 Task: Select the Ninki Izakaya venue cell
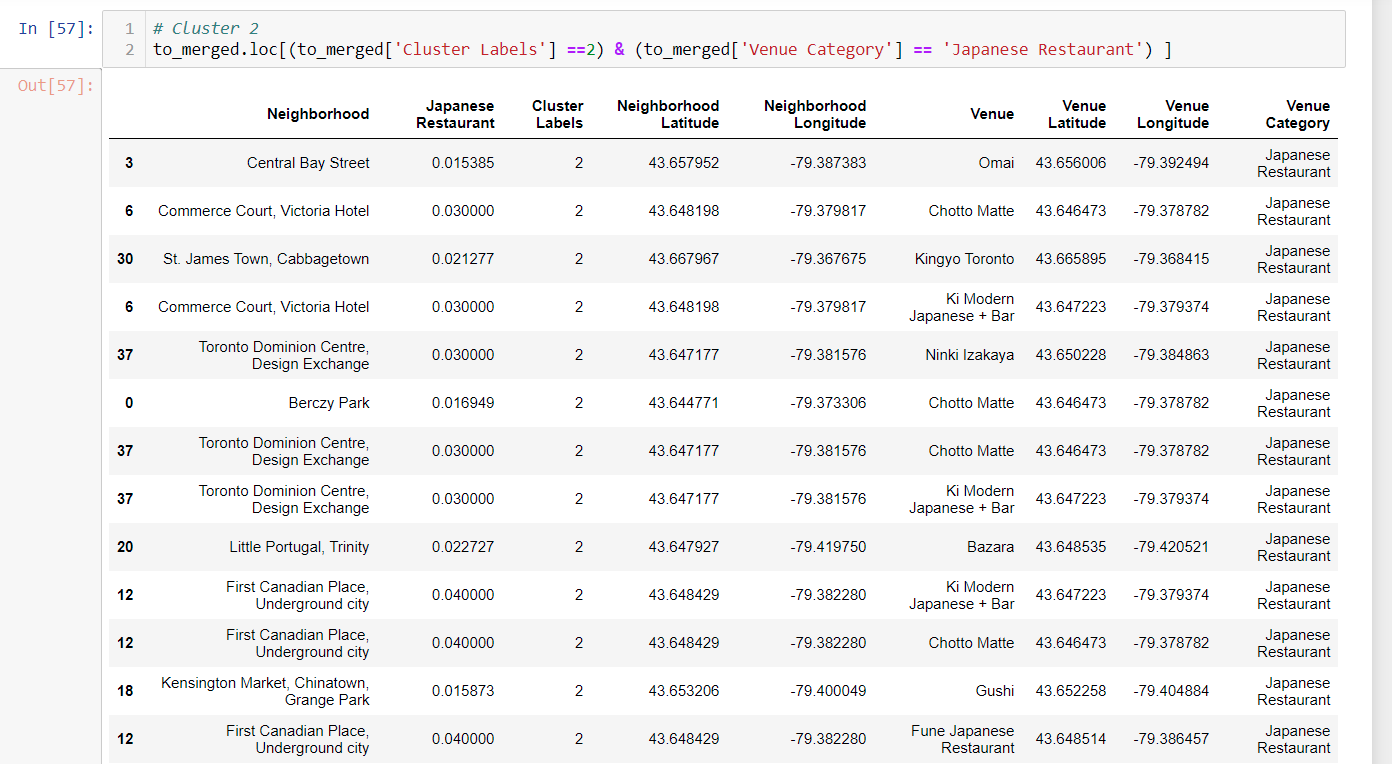click(969, 355)
